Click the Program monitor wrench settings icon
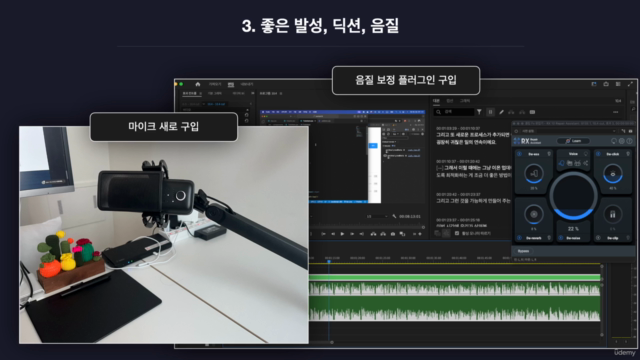Screen dimensions: 640x360 pyautogui.click(x=394, y=216)
